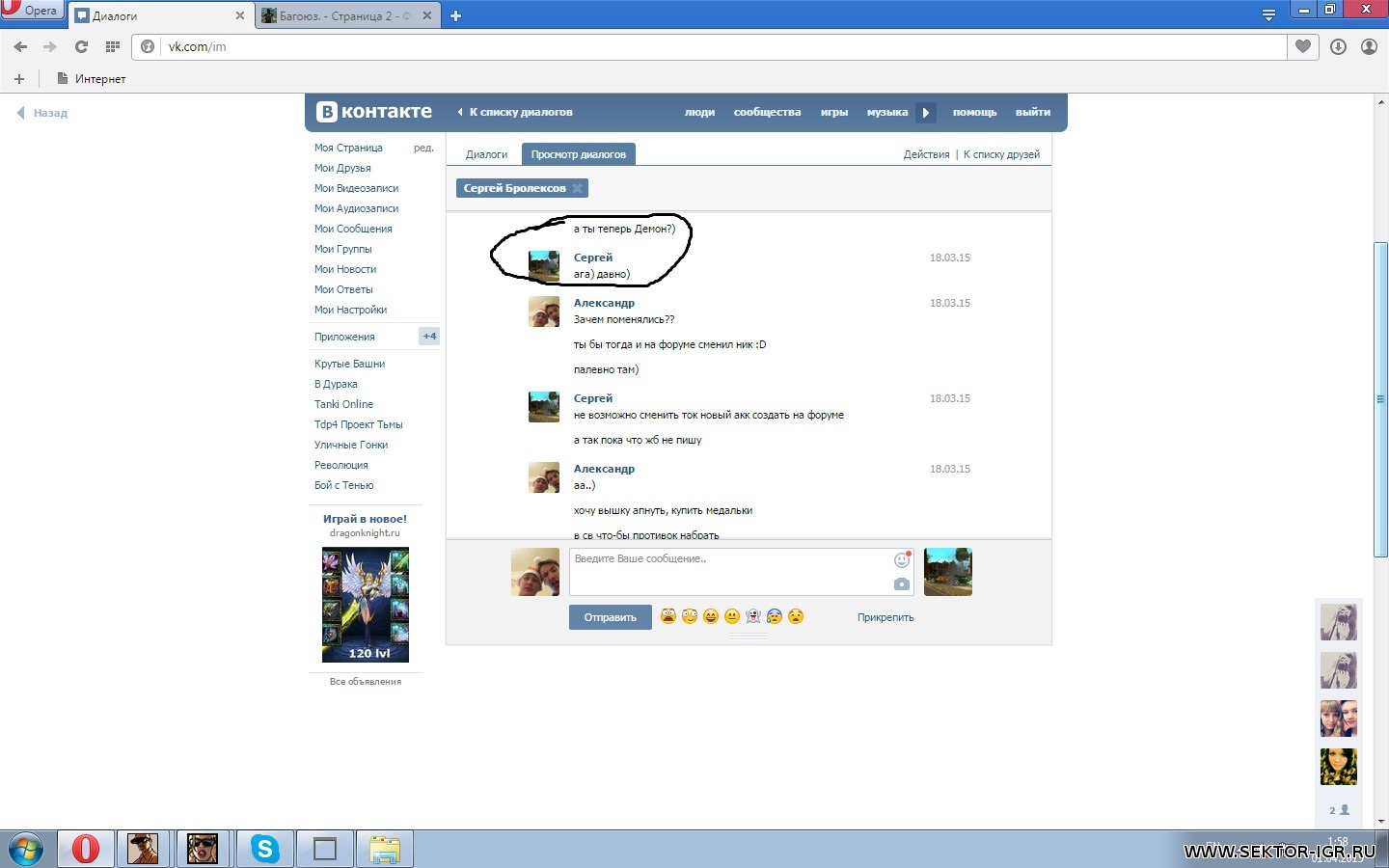Open the emoji smiley picker icon
Image resolution: width=1389 pixels, height=868 pixels.
(x=902, y=559)
